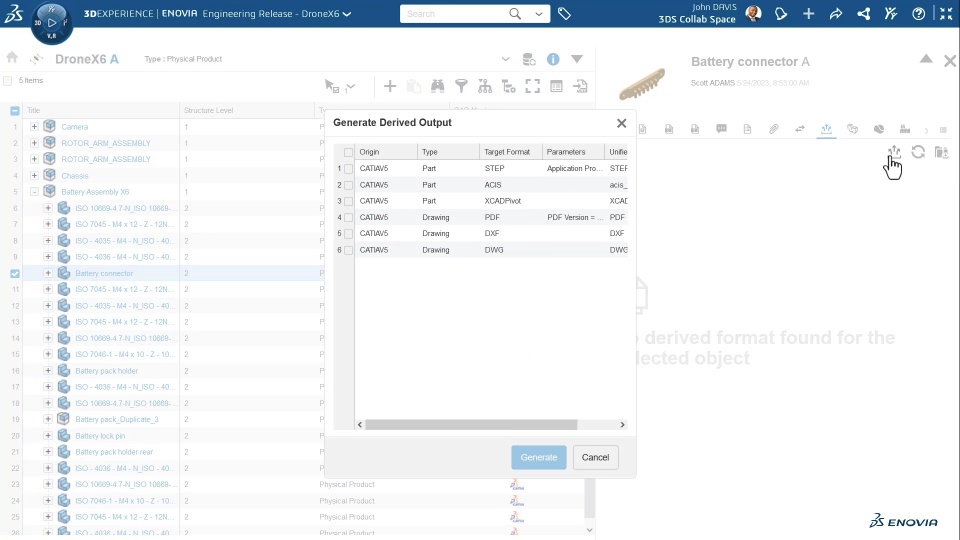Click the more tabs chevron in side panel
Screen dimensions: 960x540
[x=926, y=130]
